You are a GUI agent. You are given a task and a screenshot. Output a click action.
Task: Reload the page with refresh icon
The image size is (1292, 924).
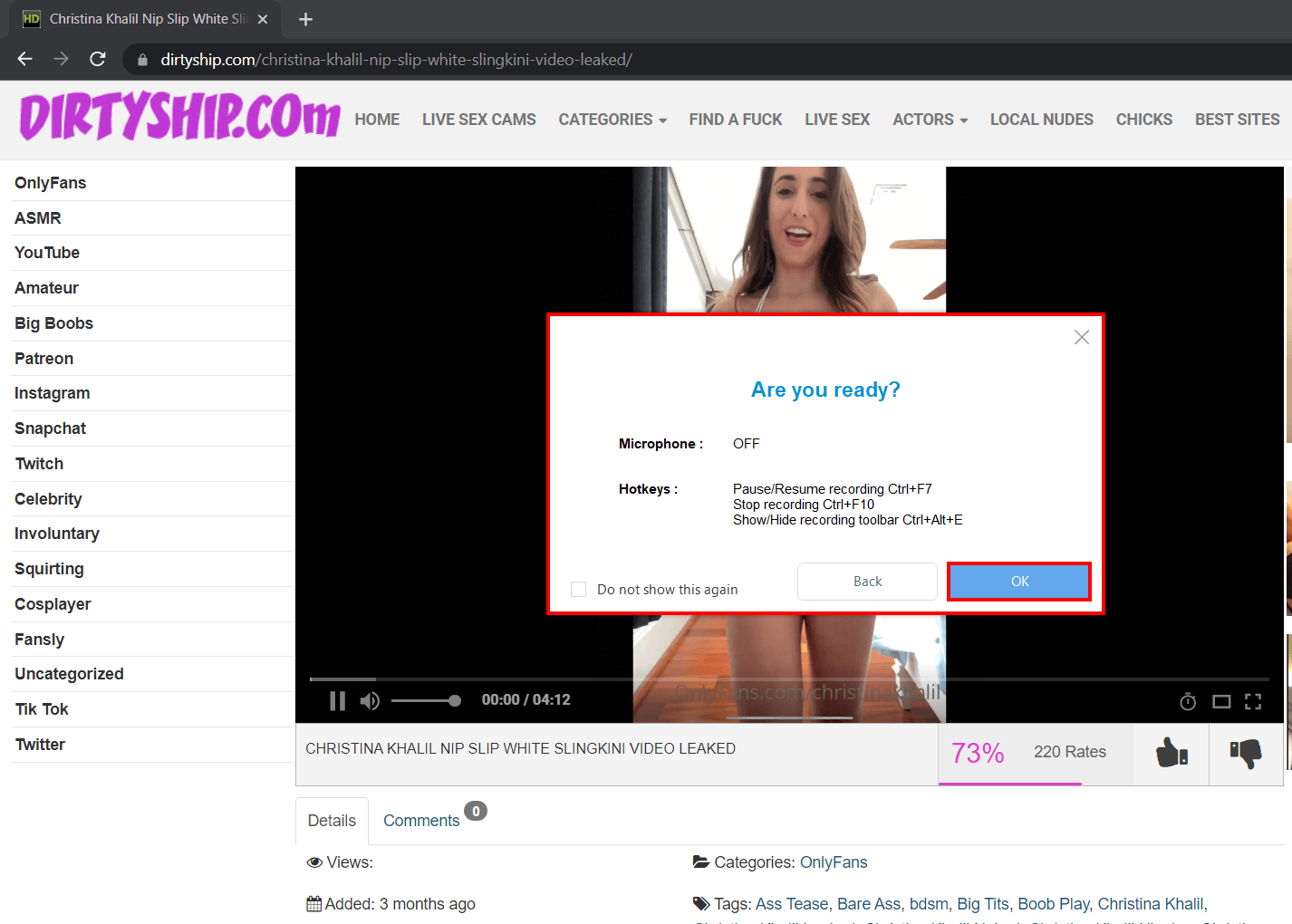pos(98,59)
